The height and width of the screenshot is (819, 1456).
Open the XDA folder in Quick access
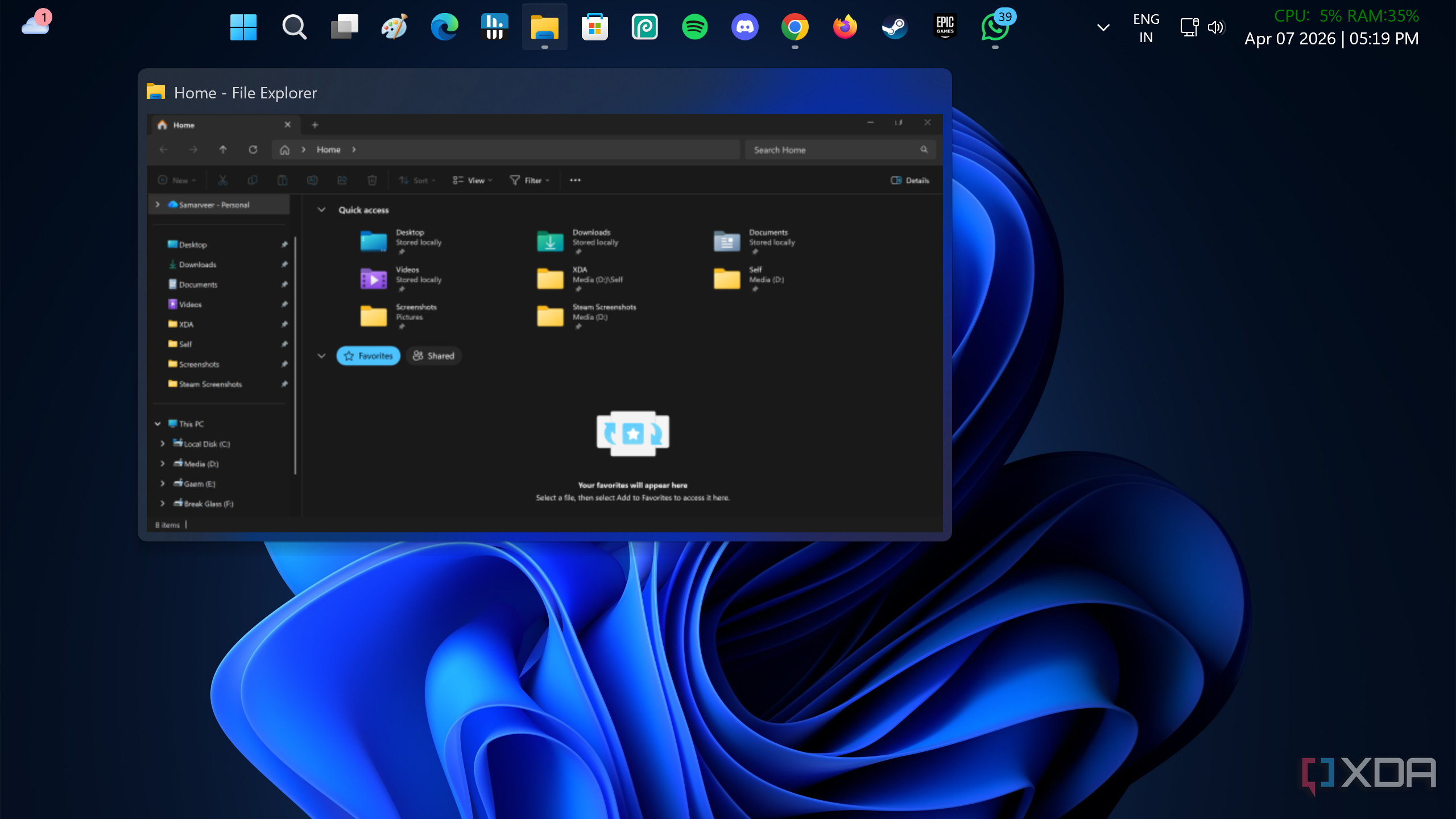pyautogui.click(x=580, y=279)
